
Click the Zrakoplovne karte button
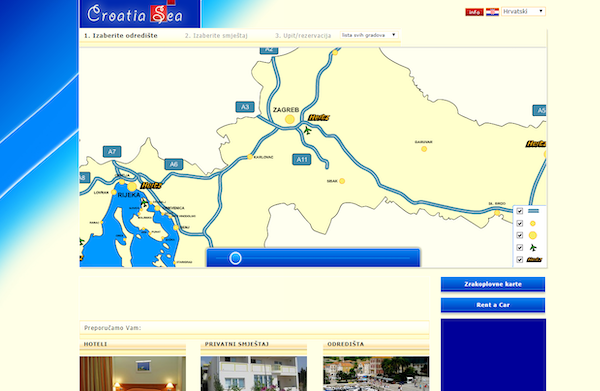(493, 284)
